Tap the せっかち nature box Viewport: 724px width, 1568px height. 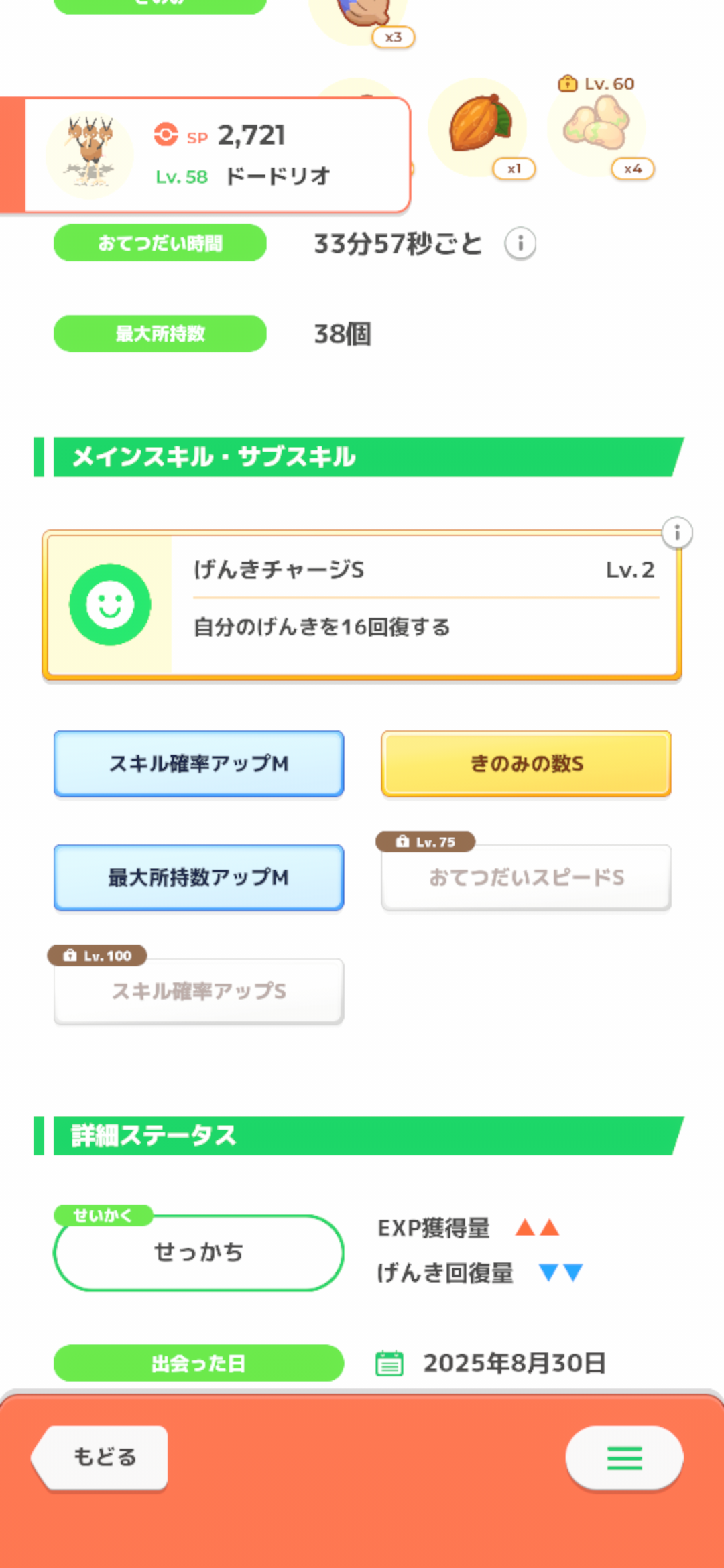[199, 1252]
